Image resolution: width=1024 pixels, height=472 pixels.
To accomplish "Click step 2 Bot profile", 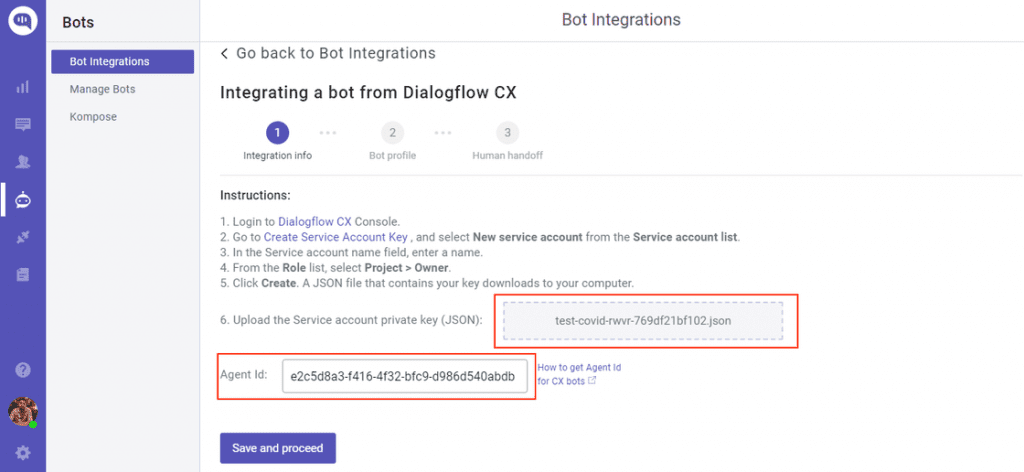I will point(392,133).
